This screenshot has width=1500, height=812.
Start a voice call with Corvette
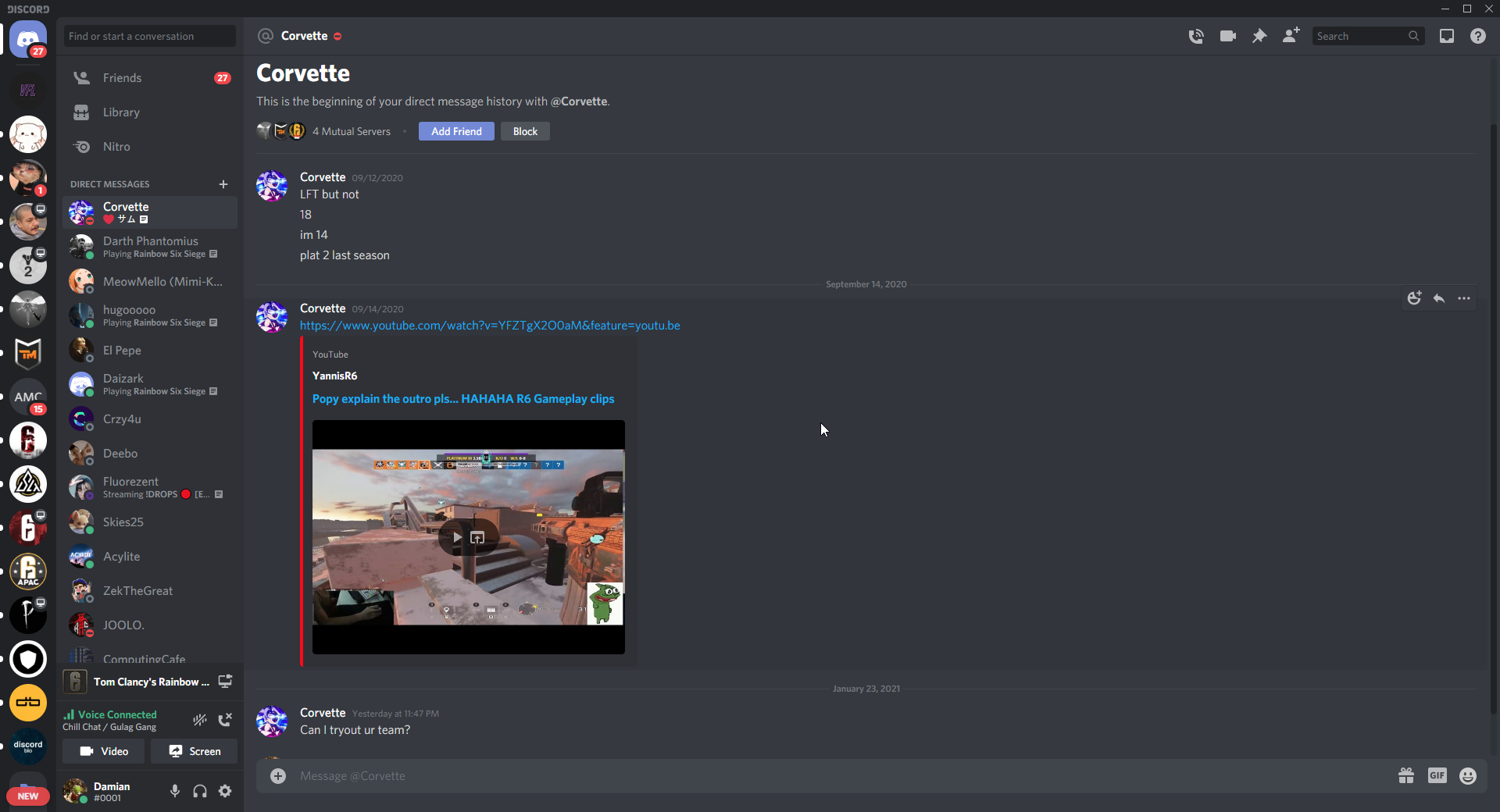1196,36
